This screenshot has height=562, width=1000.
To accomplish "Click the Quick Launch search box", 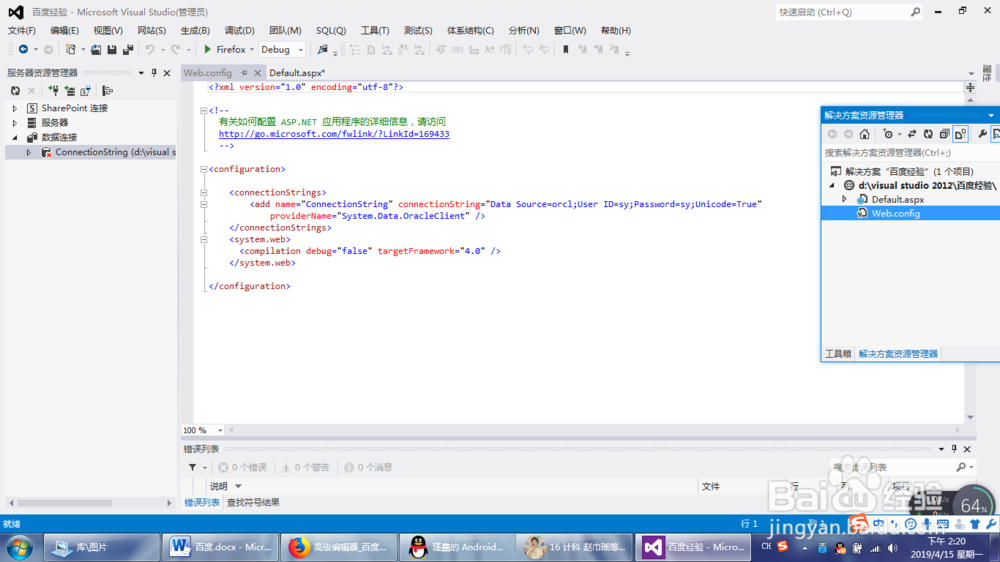I will 848,11.
